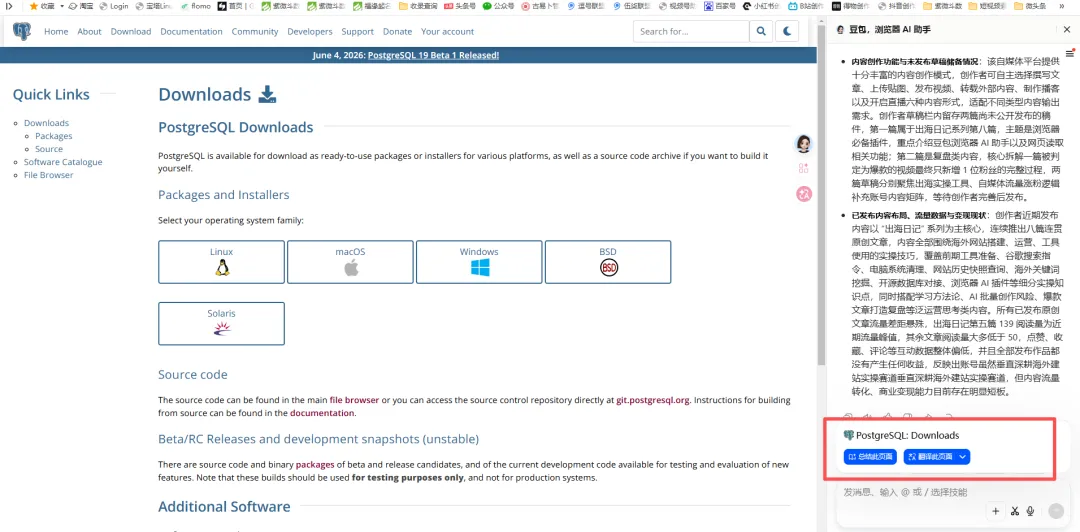Focus the Search for... input field

click(x=691, y=31)
